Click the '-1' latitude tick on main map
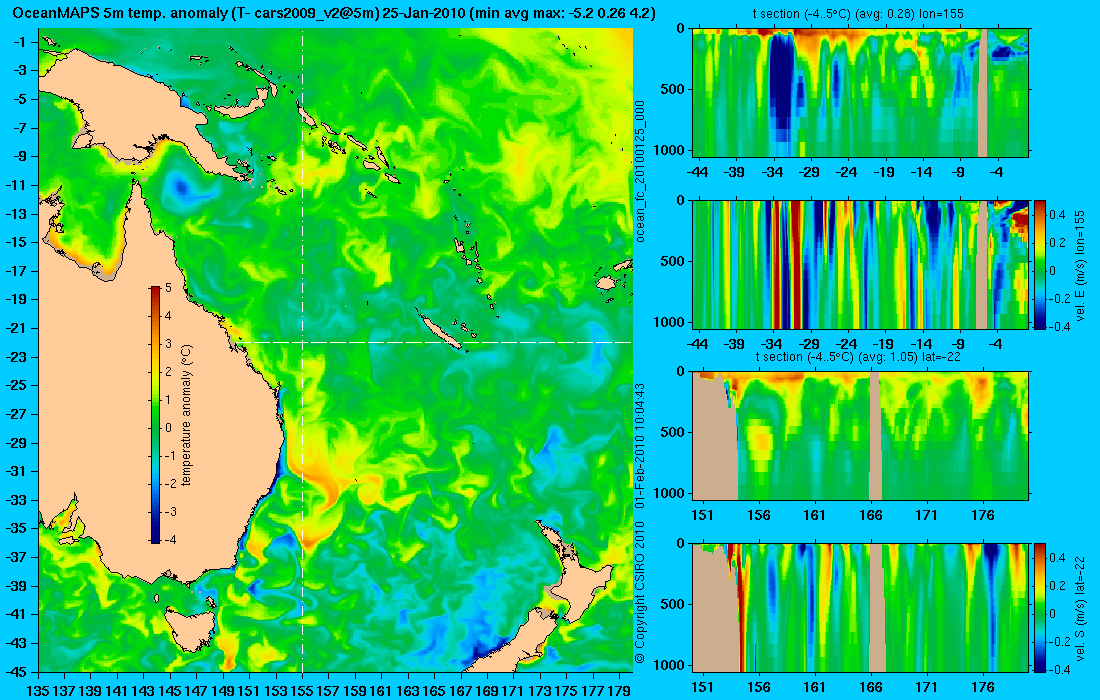This screenshot has width=1100, height=700. click(20, 42)
